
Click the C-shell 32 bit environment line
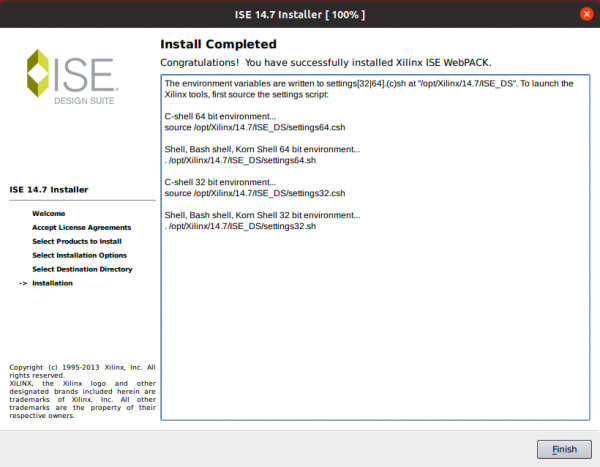pyautogui.click(x=220, y=182)
